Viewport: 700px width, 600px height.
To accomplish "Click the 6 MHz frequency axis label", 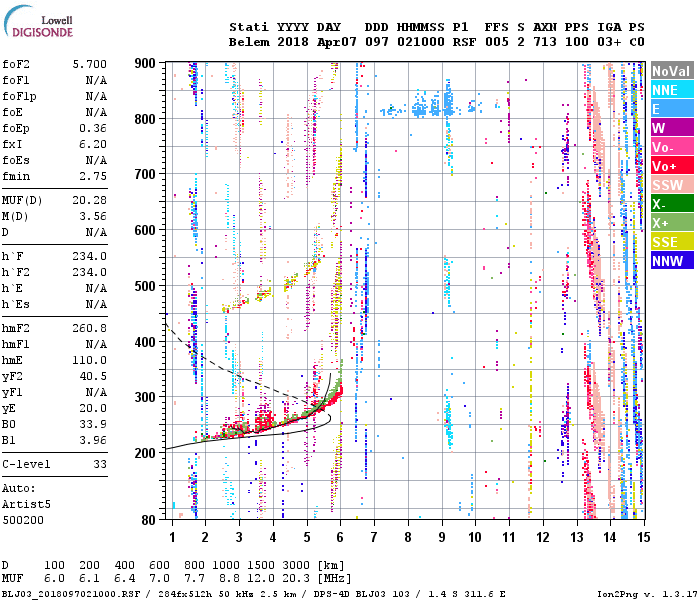I will tap(340, 537).
